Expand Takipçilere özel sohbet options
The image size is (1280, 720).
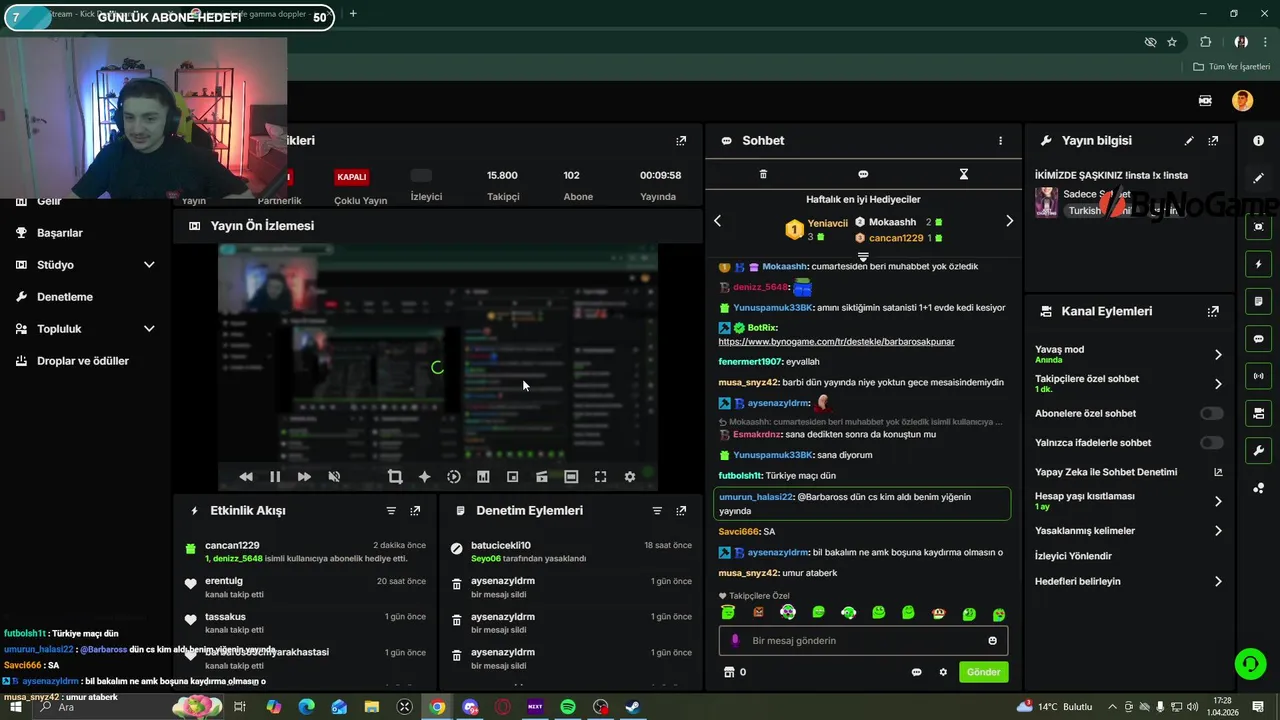coord(1218,384)
